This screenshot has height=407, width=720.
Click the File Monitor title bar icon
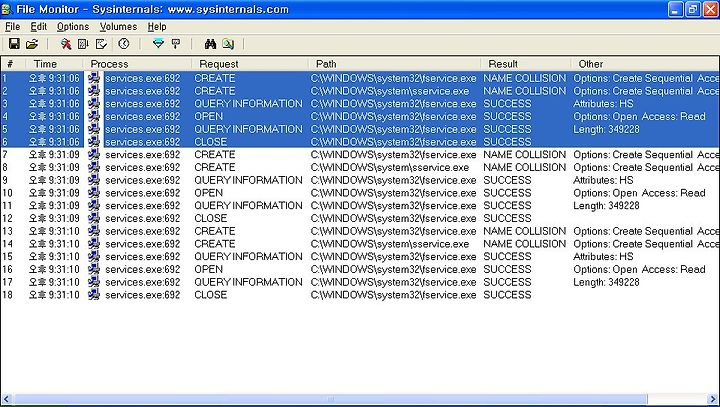point(6,9)
